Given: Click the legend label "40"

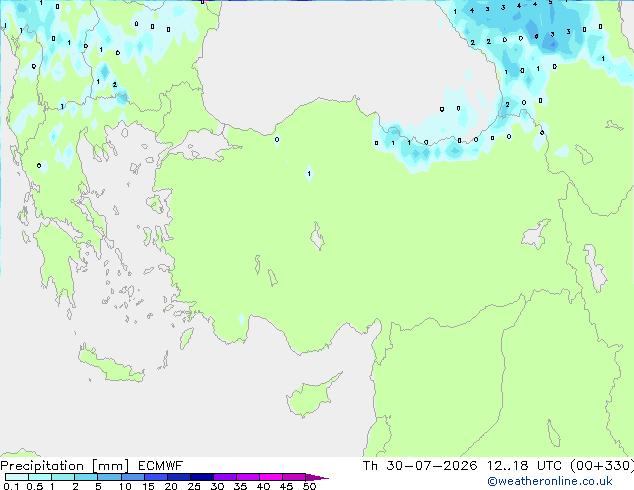Looking at the screenshot, I should pos(263,486).
